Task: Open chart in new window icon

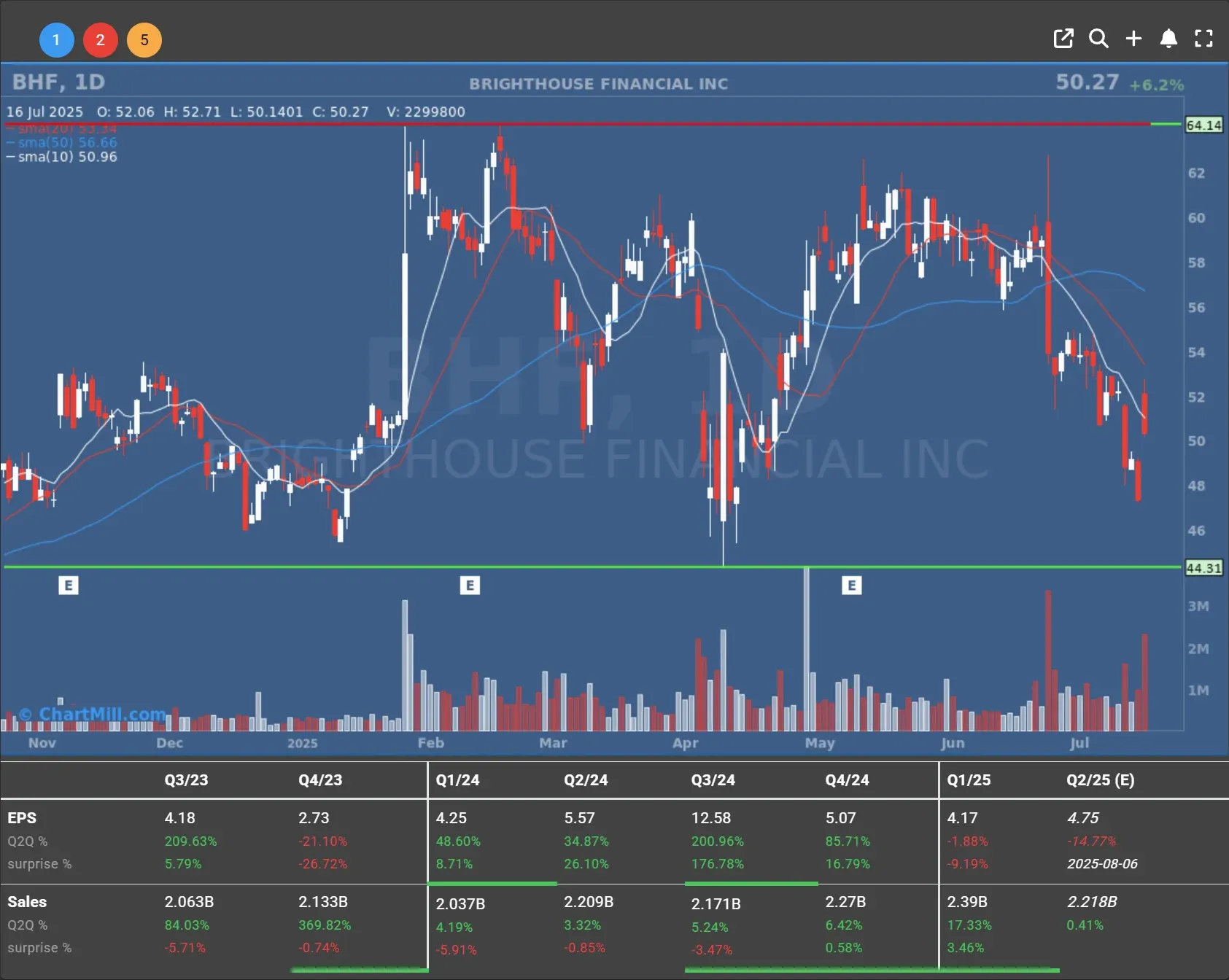Action: coord(1063,39)
